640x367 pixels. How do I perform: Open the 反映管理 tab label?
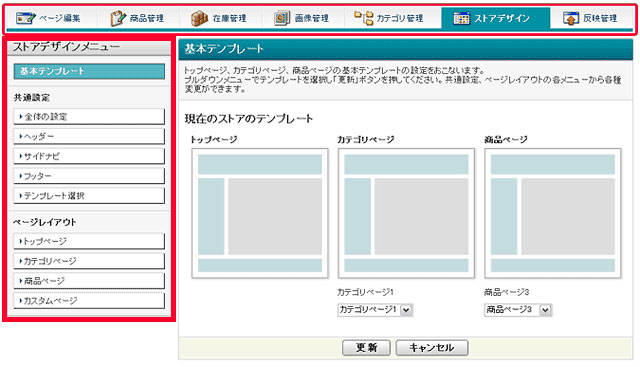point(600,18)
